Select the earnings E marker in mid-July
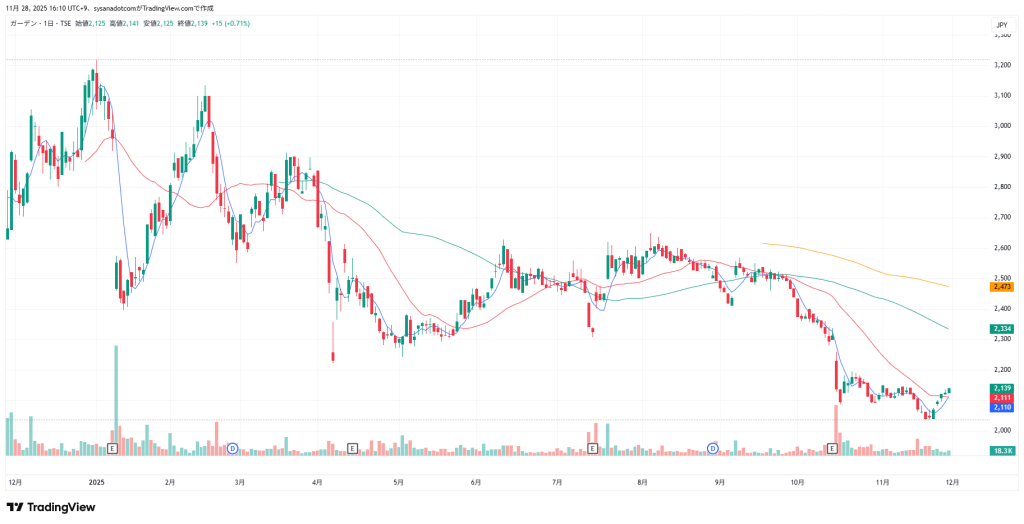 coord(593,449)
